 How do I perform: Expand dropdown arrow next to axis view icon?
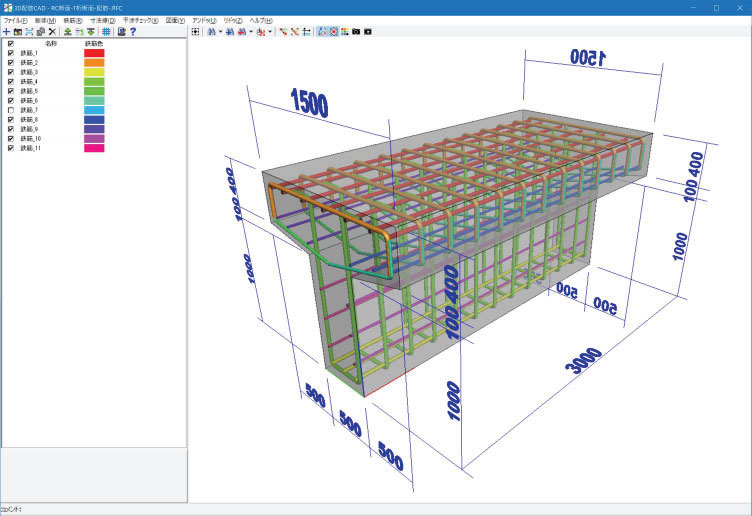pos(270,32)
